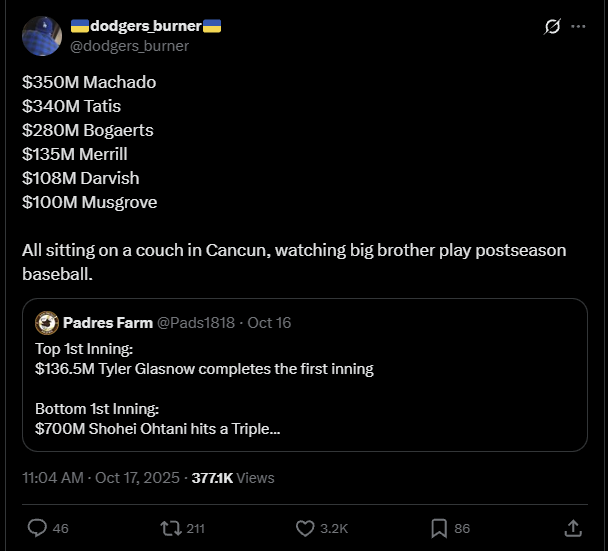Screen dimensions: 608x551
Task: Bookmark this post
Action: [438, 527]
